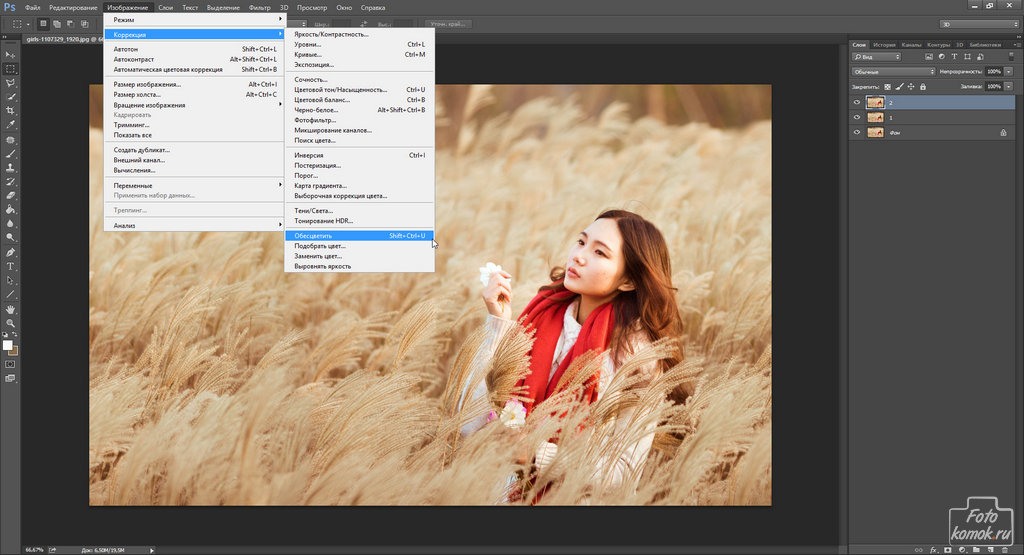Click the foreground color swatch
The image size is (1024, 555).
pyautogui.click(x=8, y=345)
